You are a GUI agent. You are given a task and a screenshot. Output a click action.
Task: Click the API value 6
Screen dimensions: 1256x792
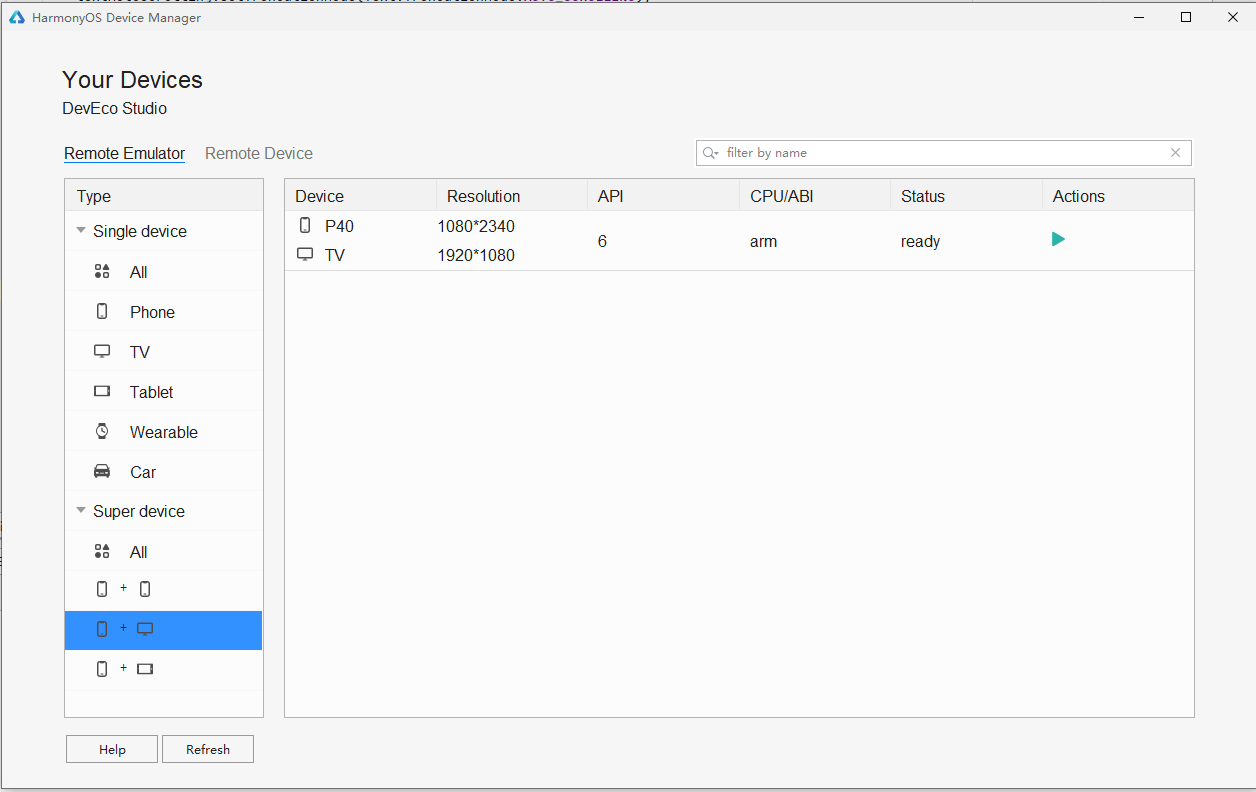click(602, 241)
